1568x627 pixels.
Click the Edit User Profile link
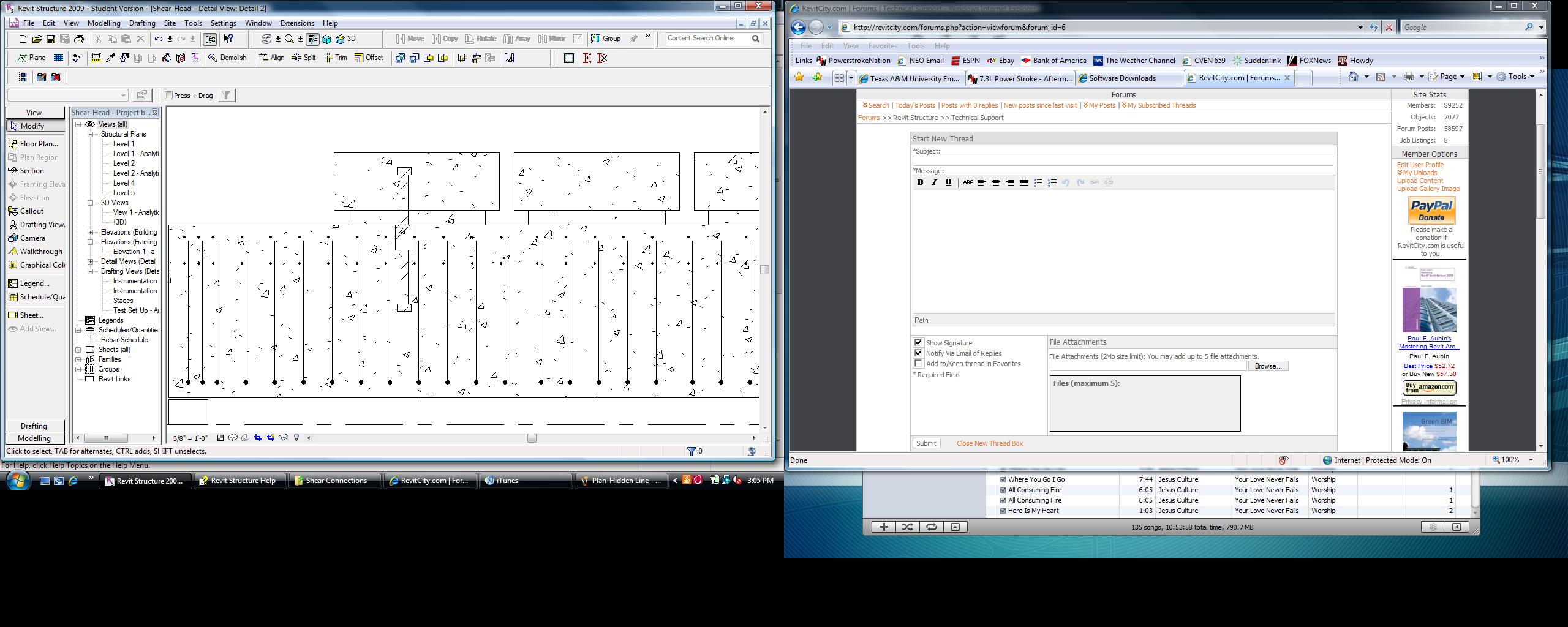point(1420,165)
